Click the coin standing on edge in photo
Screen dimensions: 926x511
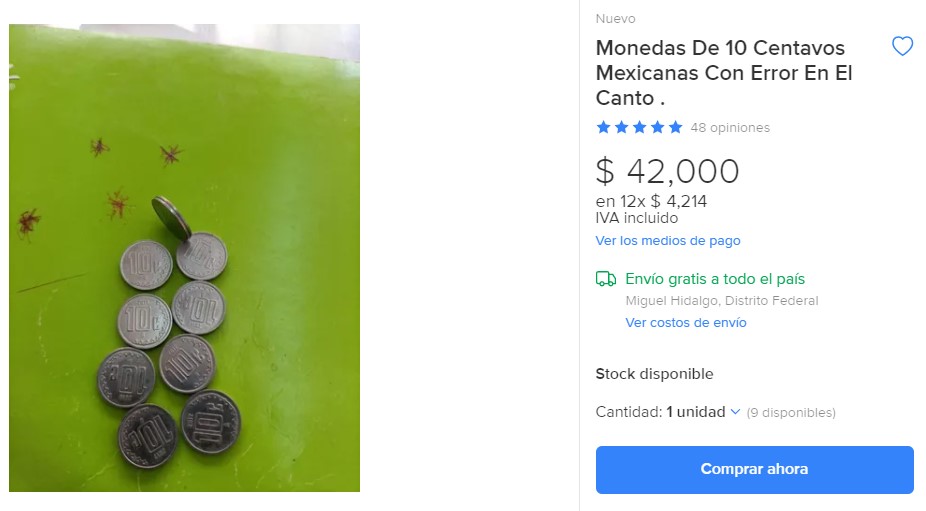(x=171, y=218)
